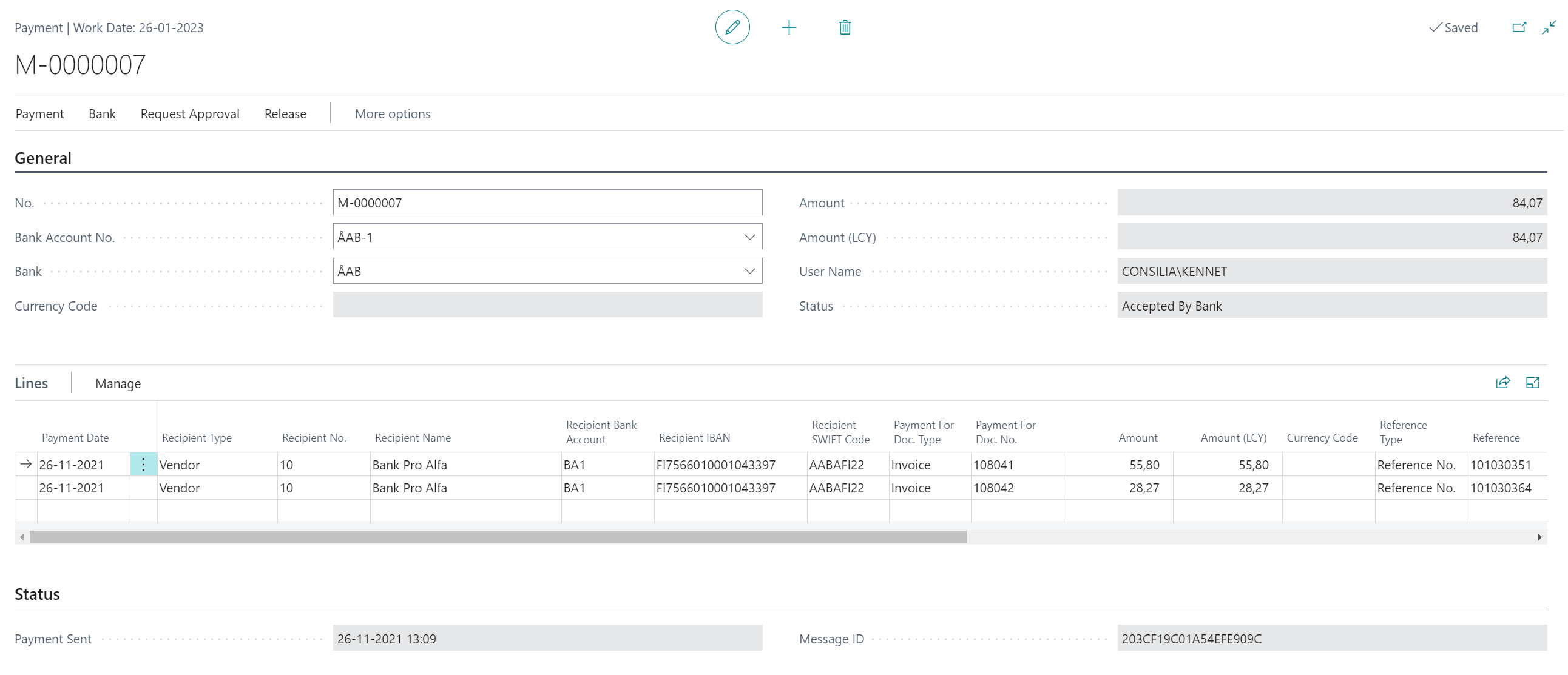Click the amount cell 55,80 in Amount column
This screenshot has width=1568, height=675.
click(x=1118, y=465)
